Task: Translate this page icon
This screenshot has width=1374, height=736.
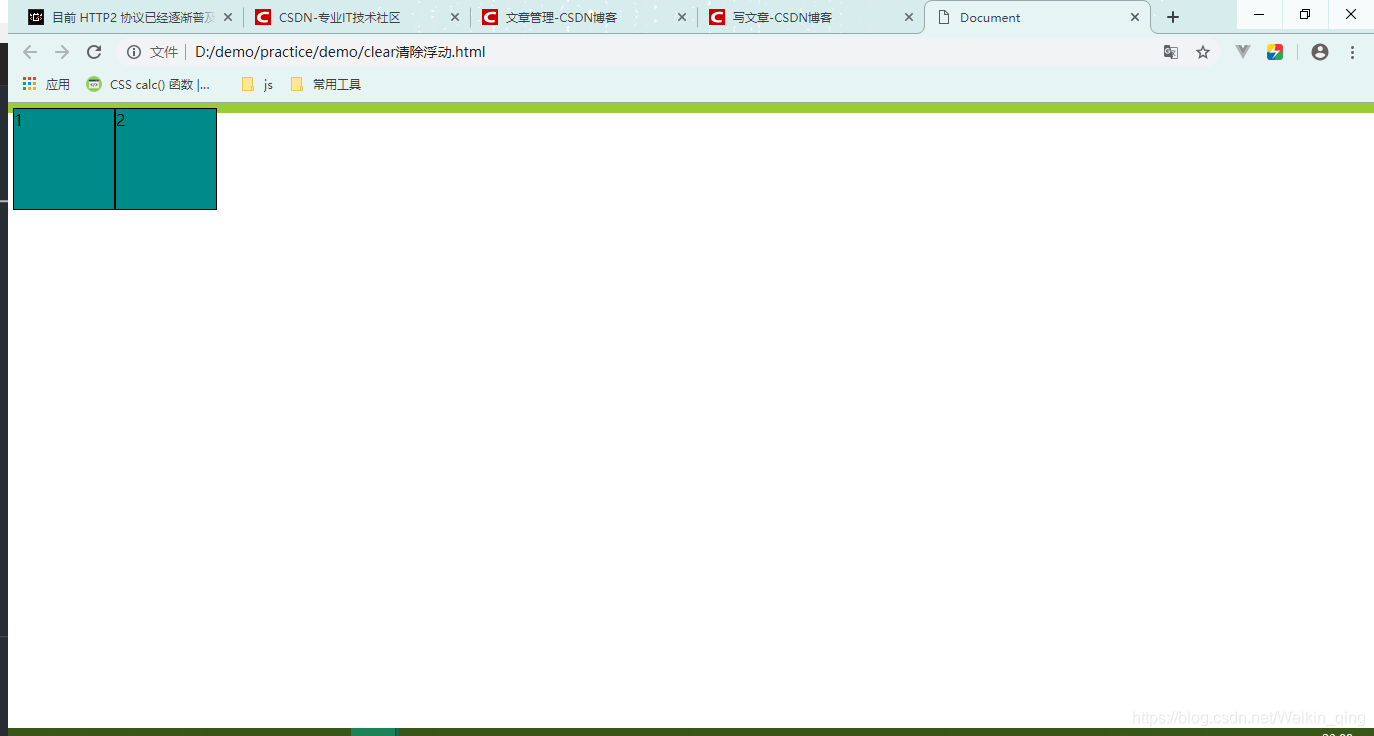Action: (1171, 52)
